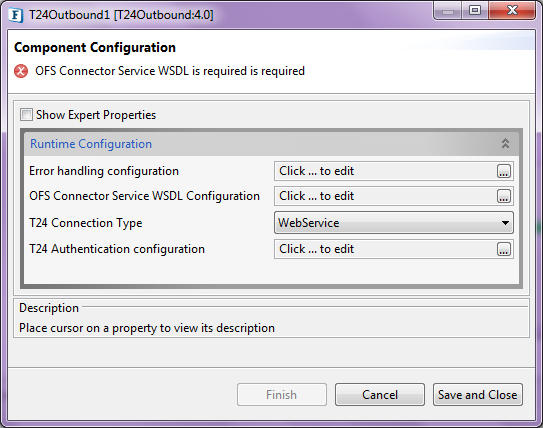Click the app icon in title bar

click(16, 15)
